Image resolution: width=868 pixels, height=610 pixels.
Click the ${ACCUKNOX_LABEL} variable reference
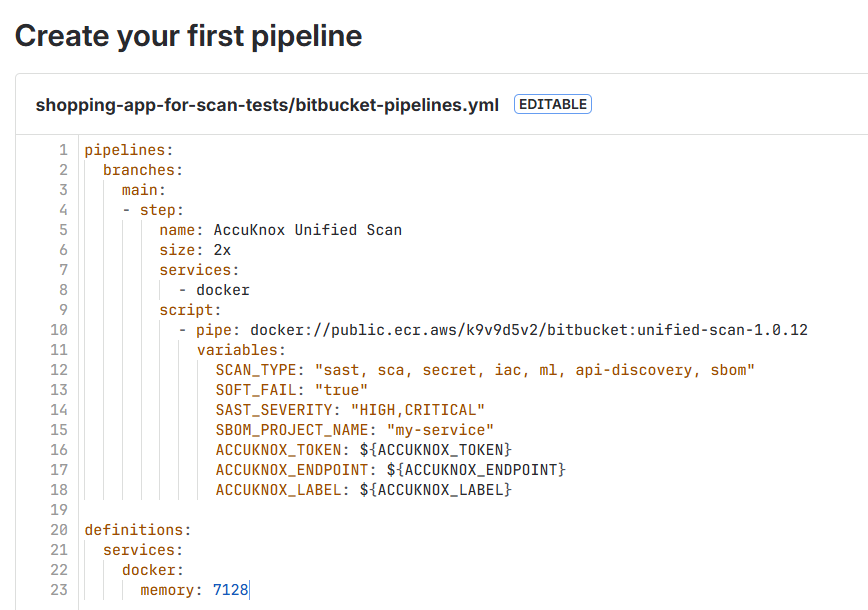(x=436, y=490)
